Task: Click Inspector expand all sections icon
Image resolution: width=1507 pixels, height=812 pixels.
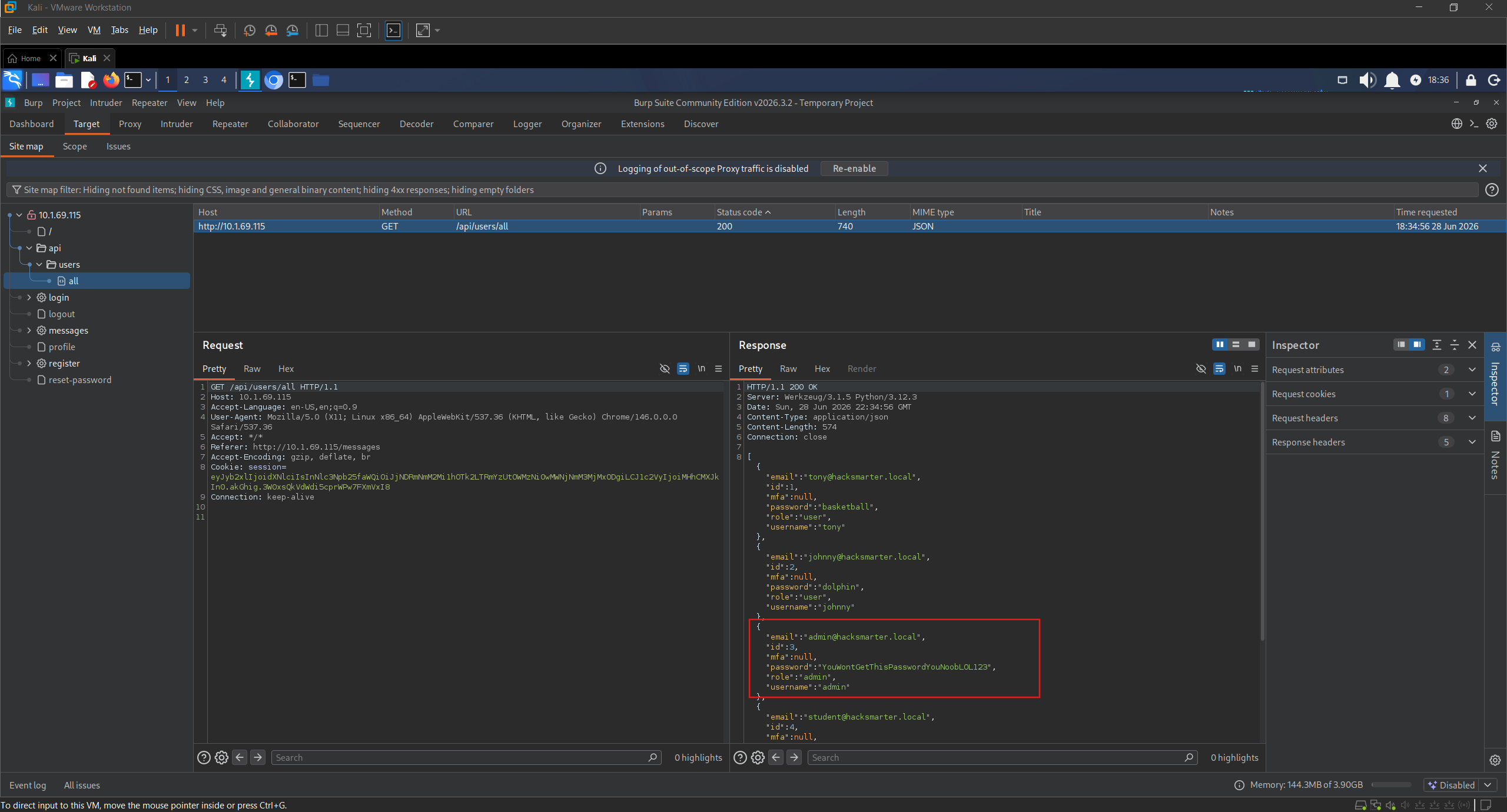Action: (x=1436, y=345)
